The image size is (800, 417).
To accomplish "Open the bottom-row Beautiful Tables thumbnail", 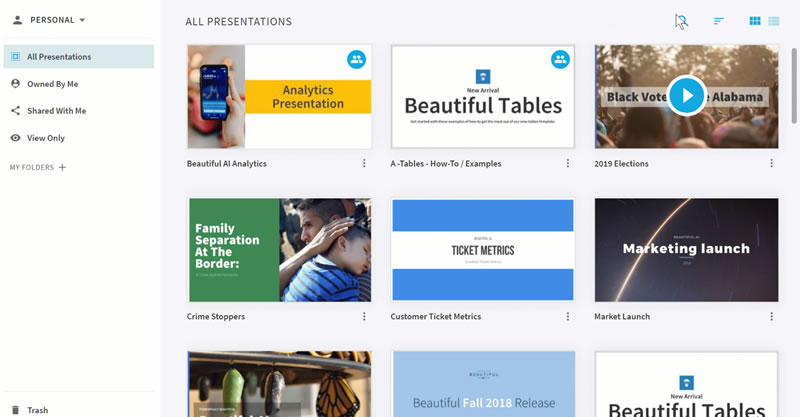I will tap(686, 384).
